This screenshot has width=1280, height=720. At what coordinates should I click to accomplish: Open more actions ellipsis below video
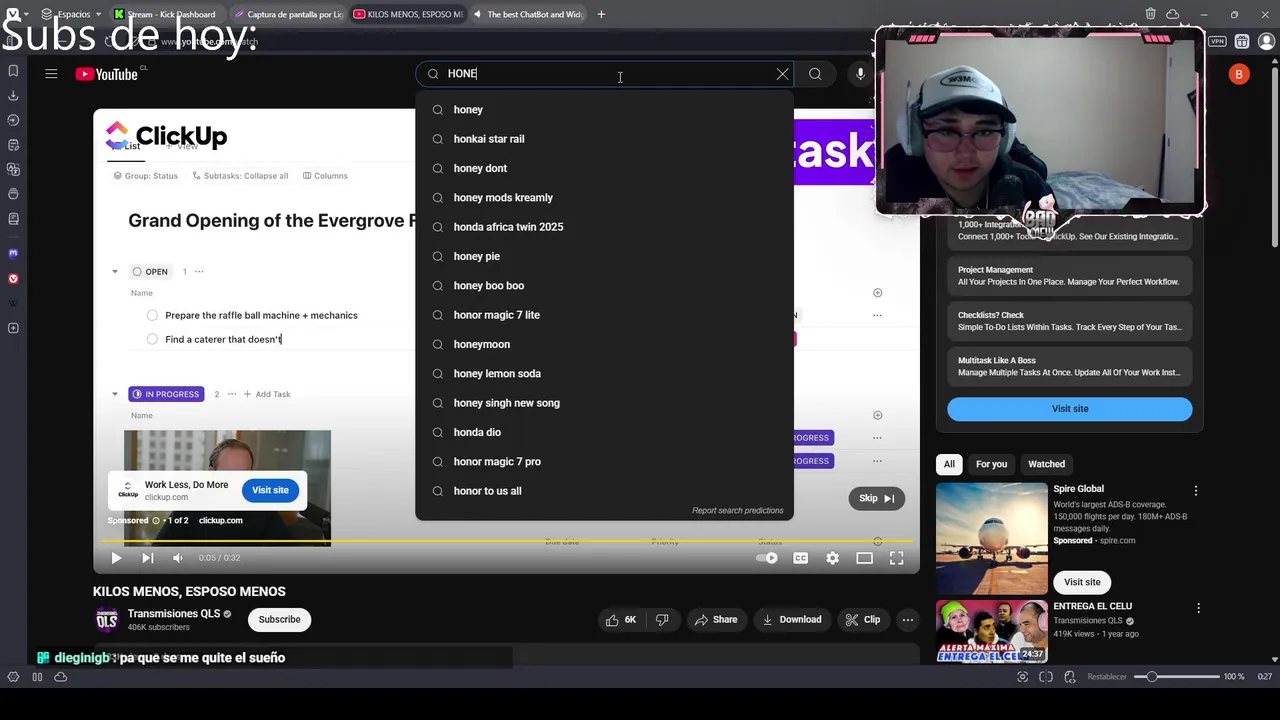(x=907, y=620)
